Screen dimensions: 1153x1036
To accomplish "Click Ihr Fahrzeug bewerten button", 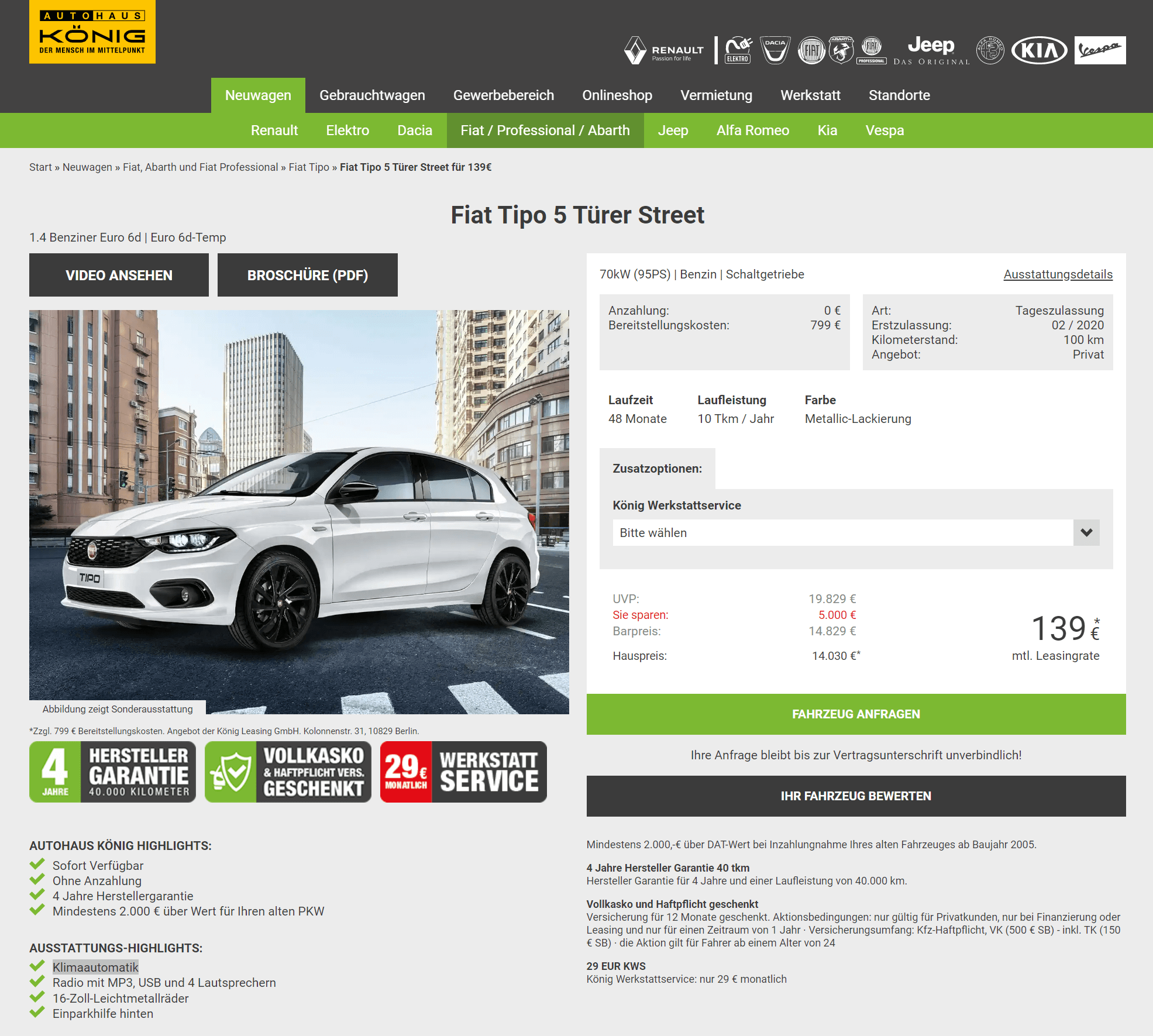I will 856,796.
